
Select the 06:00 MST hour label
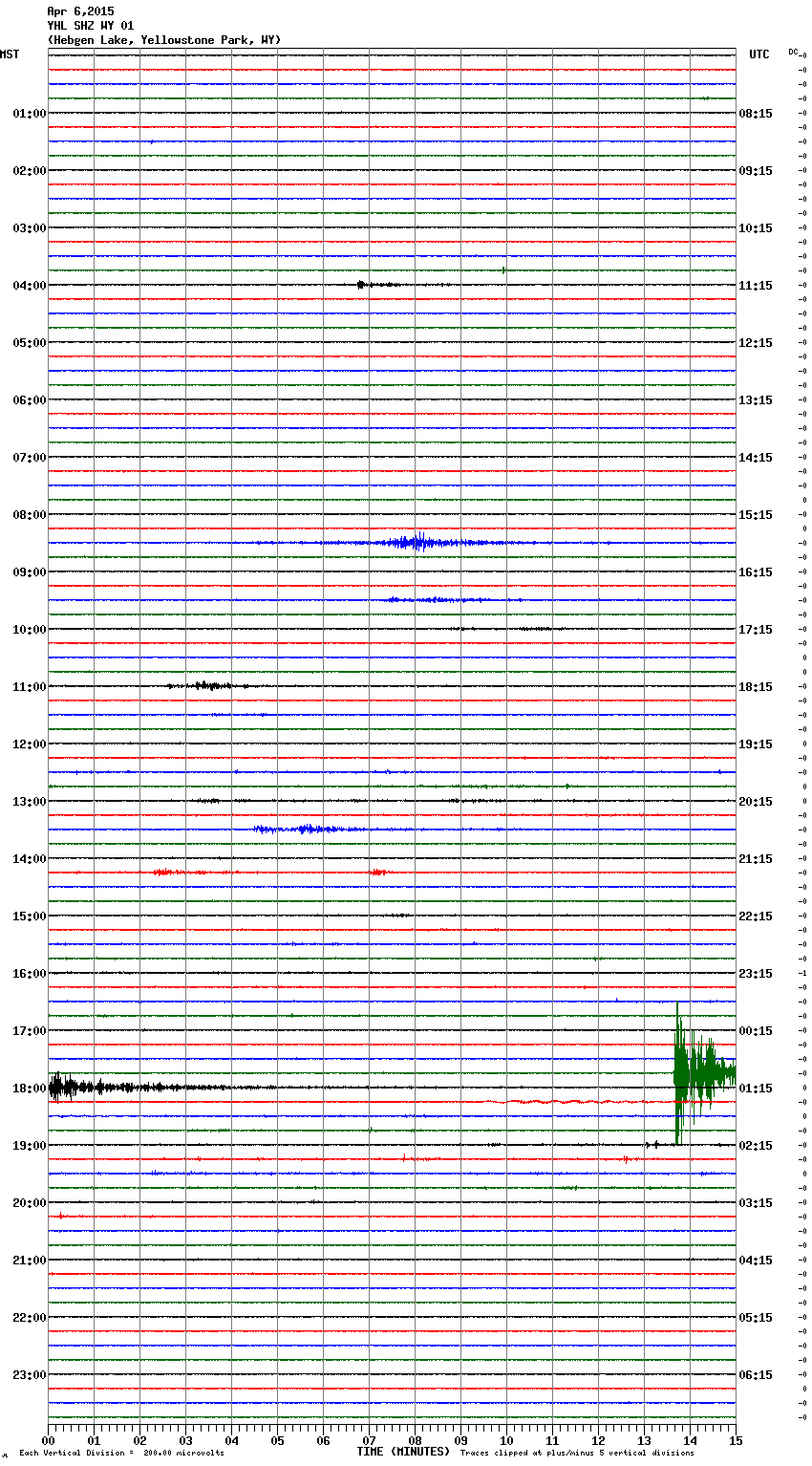tap(30, 400)
